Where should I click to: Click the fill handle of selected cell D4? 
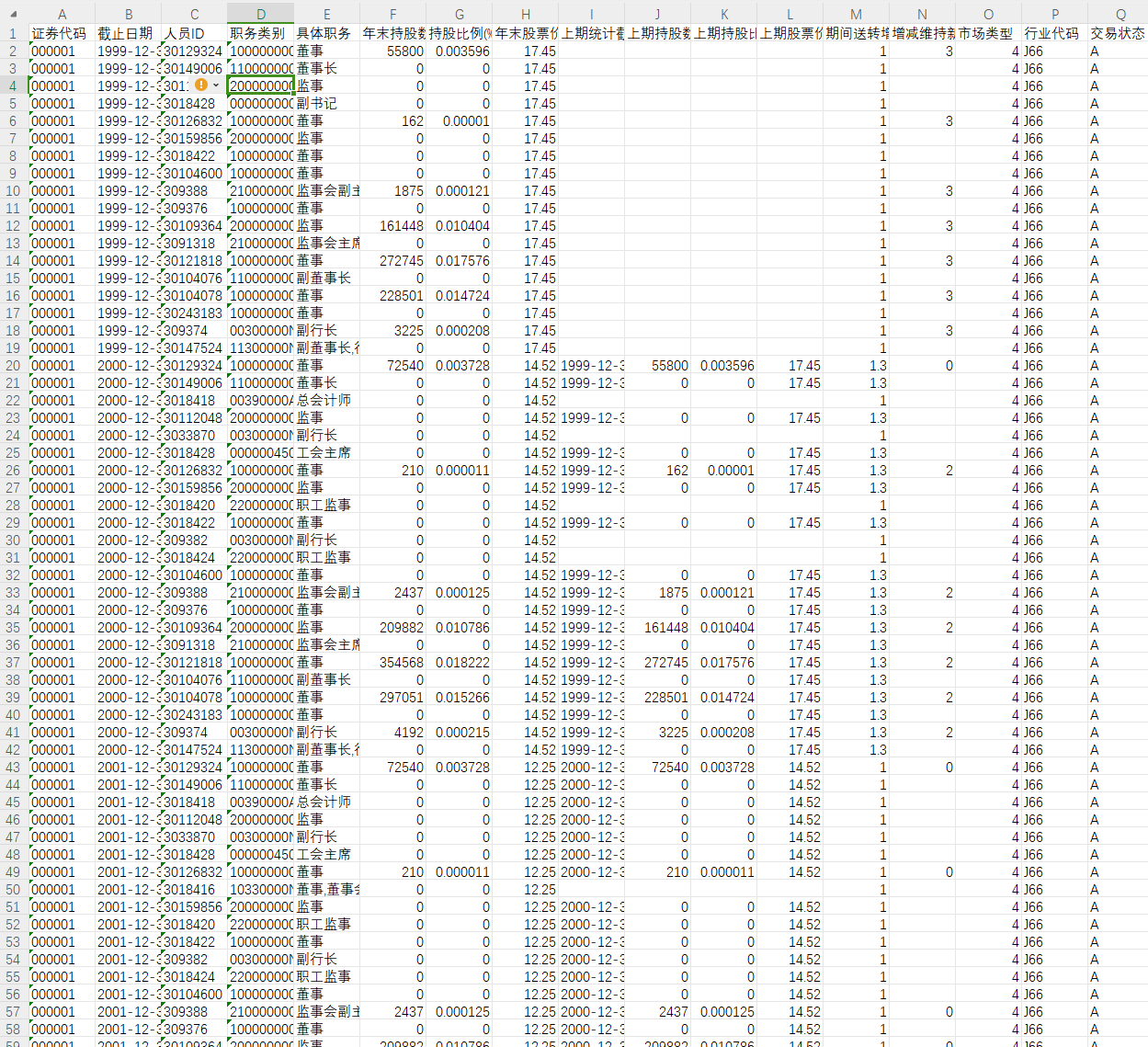tap(293, 95)
